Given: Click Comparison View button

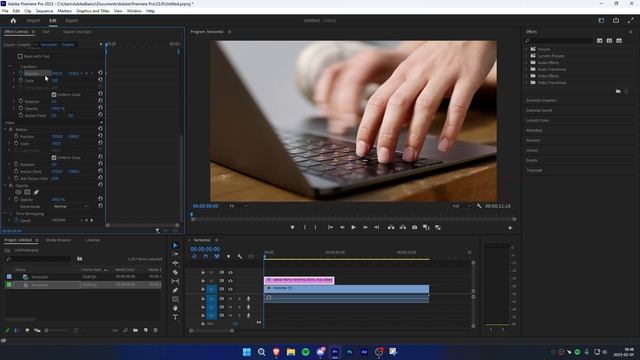Looking at the screenshot, I should click(x=426, y=227).
